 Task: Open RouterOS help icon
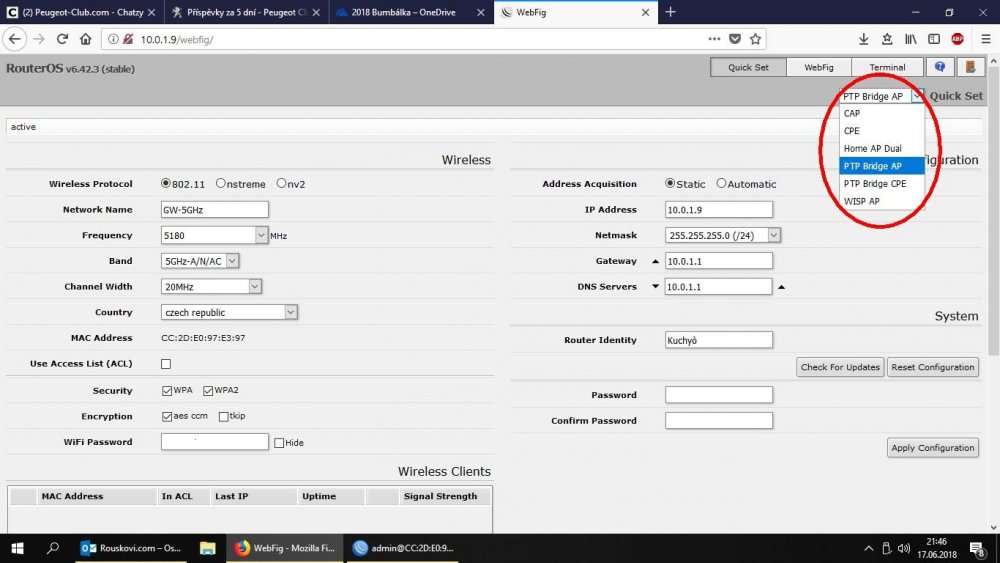tap(939, 67)
